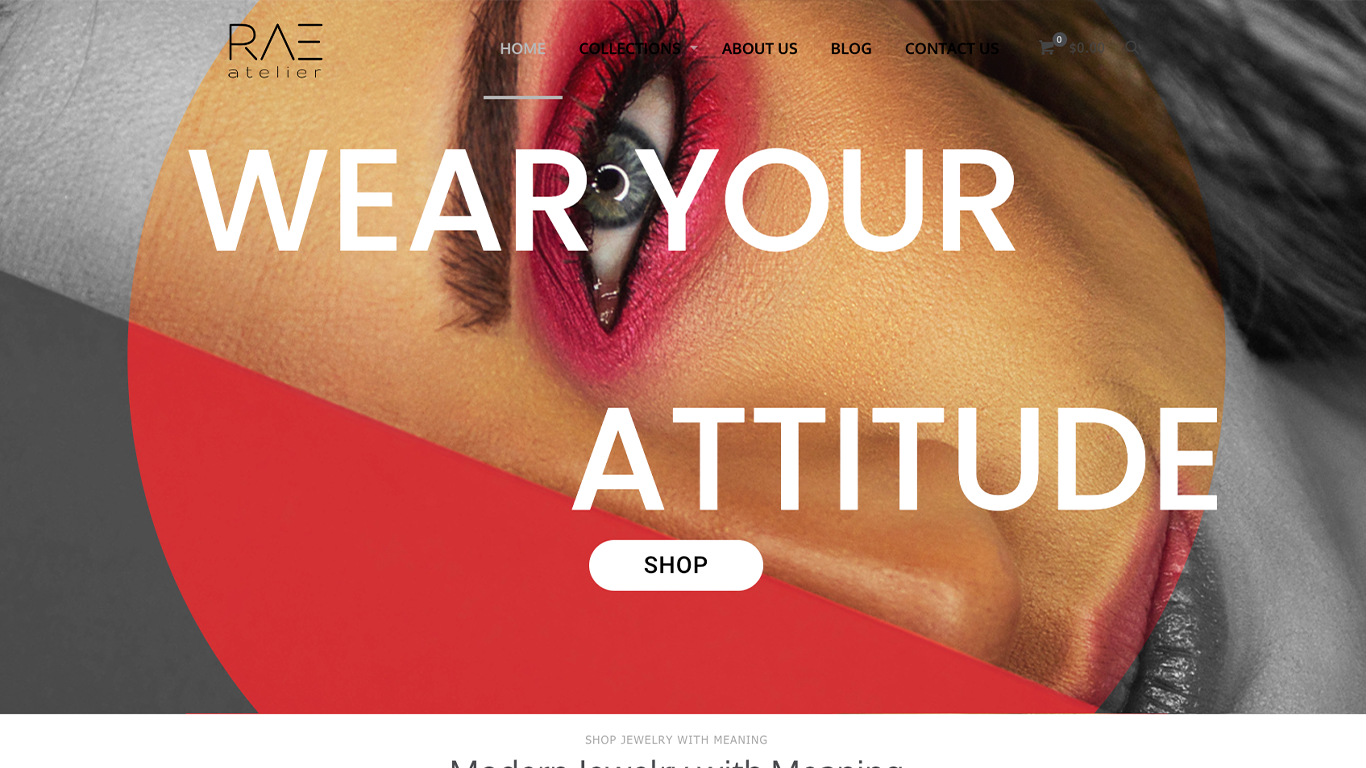This screenshot has width=1366, height=768.
Task: Click the Shop Jewelry With Meaning subtitle
Action: click(x=676, y=740)
